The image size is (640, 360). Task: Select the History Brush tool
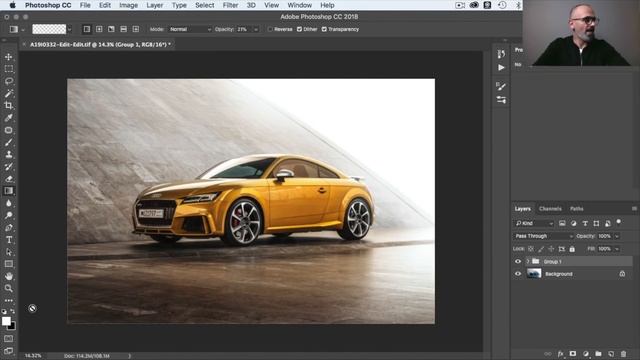pos(9,167)
